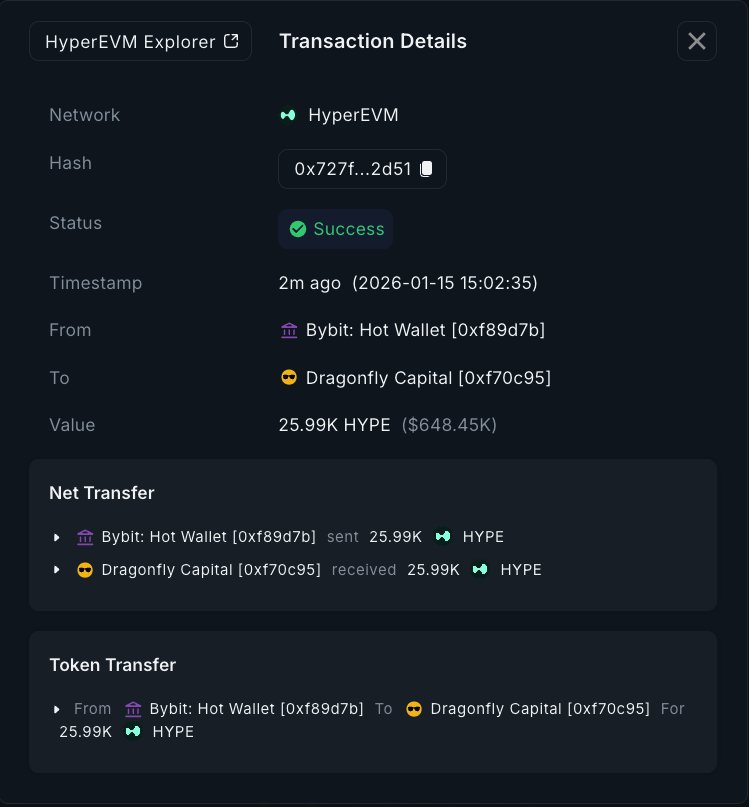Image resolution: width=749 pixels, height=807 pixels.
Task: Expand the Dragonfly Capital received row
Action: click(x=57, y=570)
